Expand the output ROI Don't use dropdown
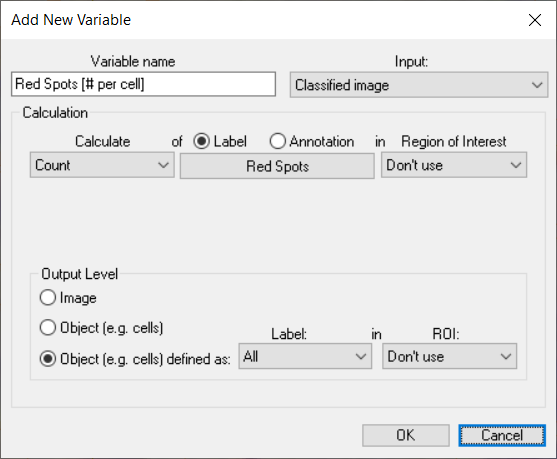Image resolution: width=557 pixels, height=459 pixels. coord(449,356)
